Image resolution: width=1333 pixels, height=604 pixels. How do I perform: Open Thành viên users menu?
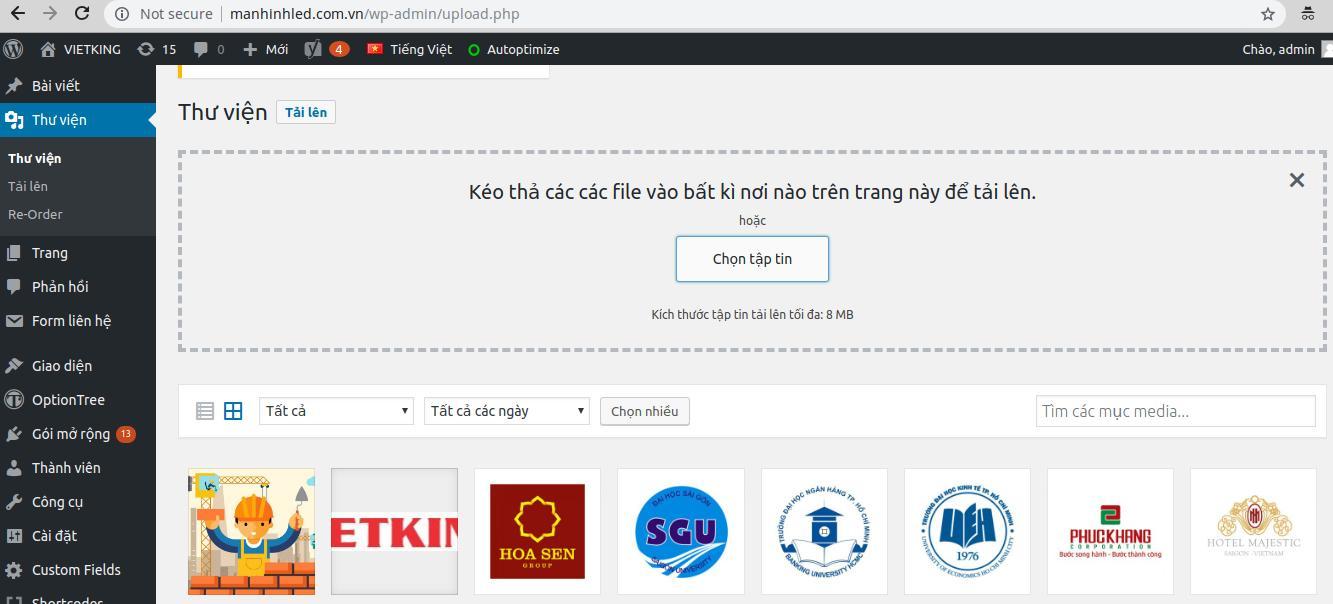point(78,468)
